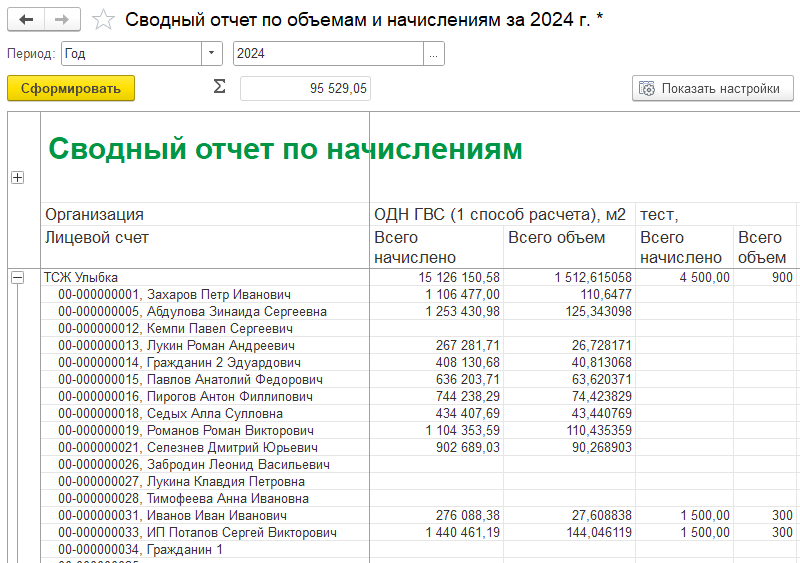
Task: Open Показать настройки
Action: pyautogui.click(x=713, y=88)
